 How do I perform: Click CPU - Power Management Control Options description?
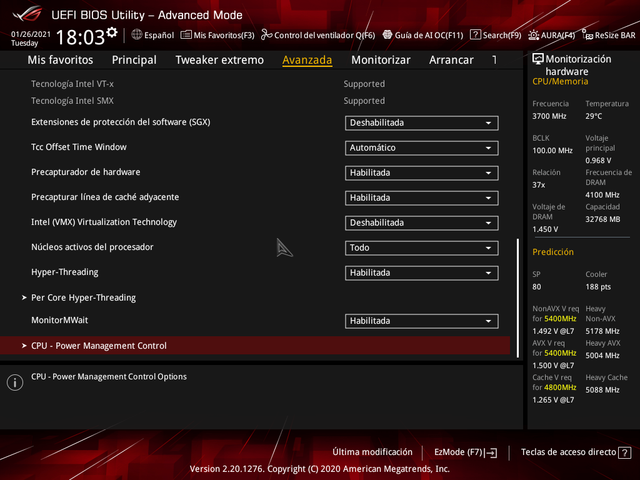point(109,377)
